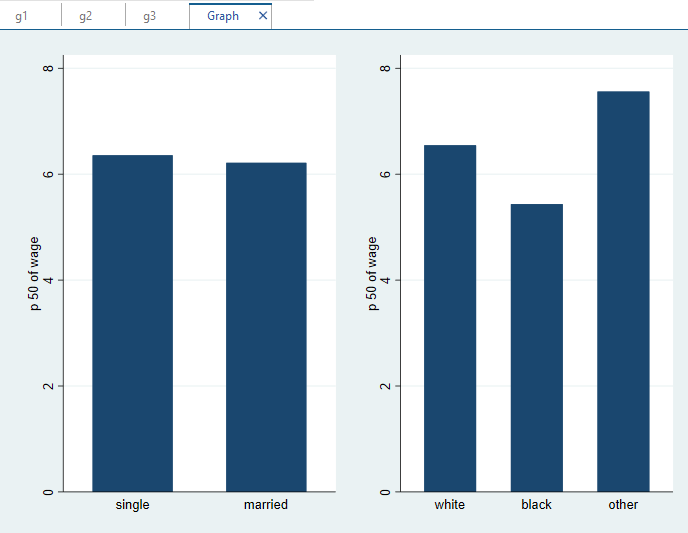Select the g3 tab
Image resolution: width=688 pixels, height=533 pixels.
pos(149,16)
